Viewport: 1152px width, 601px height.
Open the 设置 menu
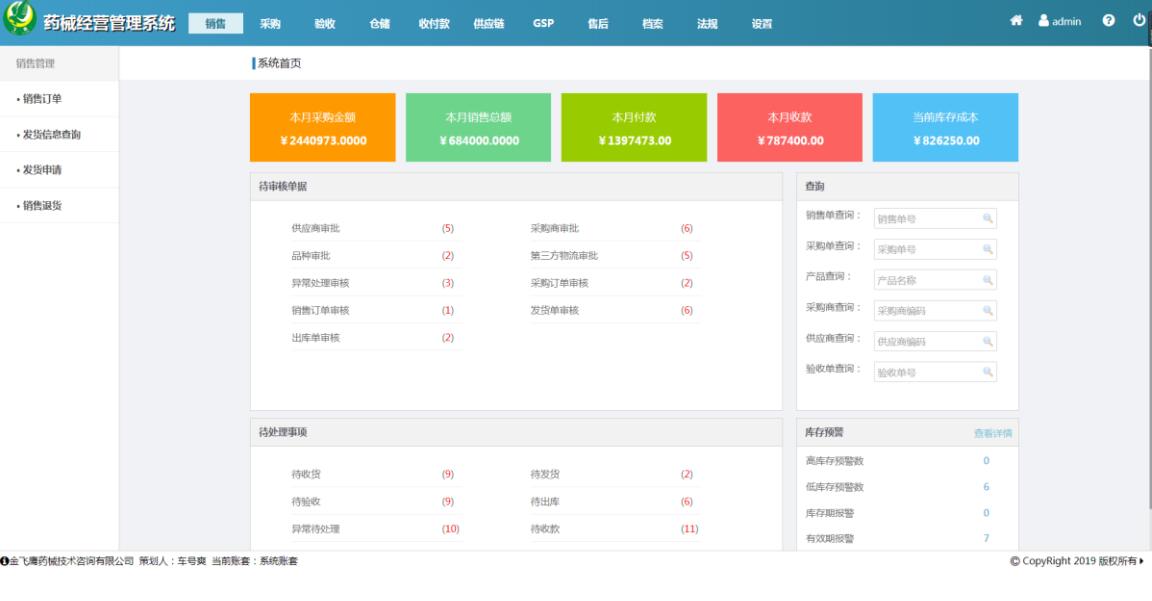coord(762,24)
